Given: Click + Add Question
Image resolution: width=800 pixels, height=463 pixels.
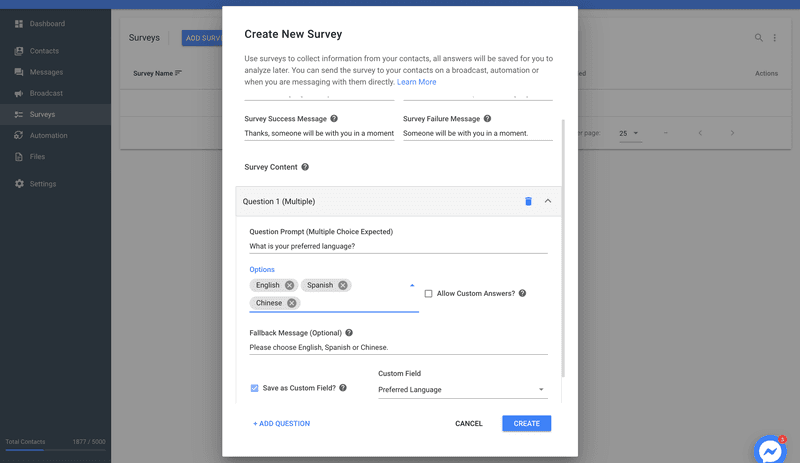Looking at the screenshot, I should pos(281,424).
